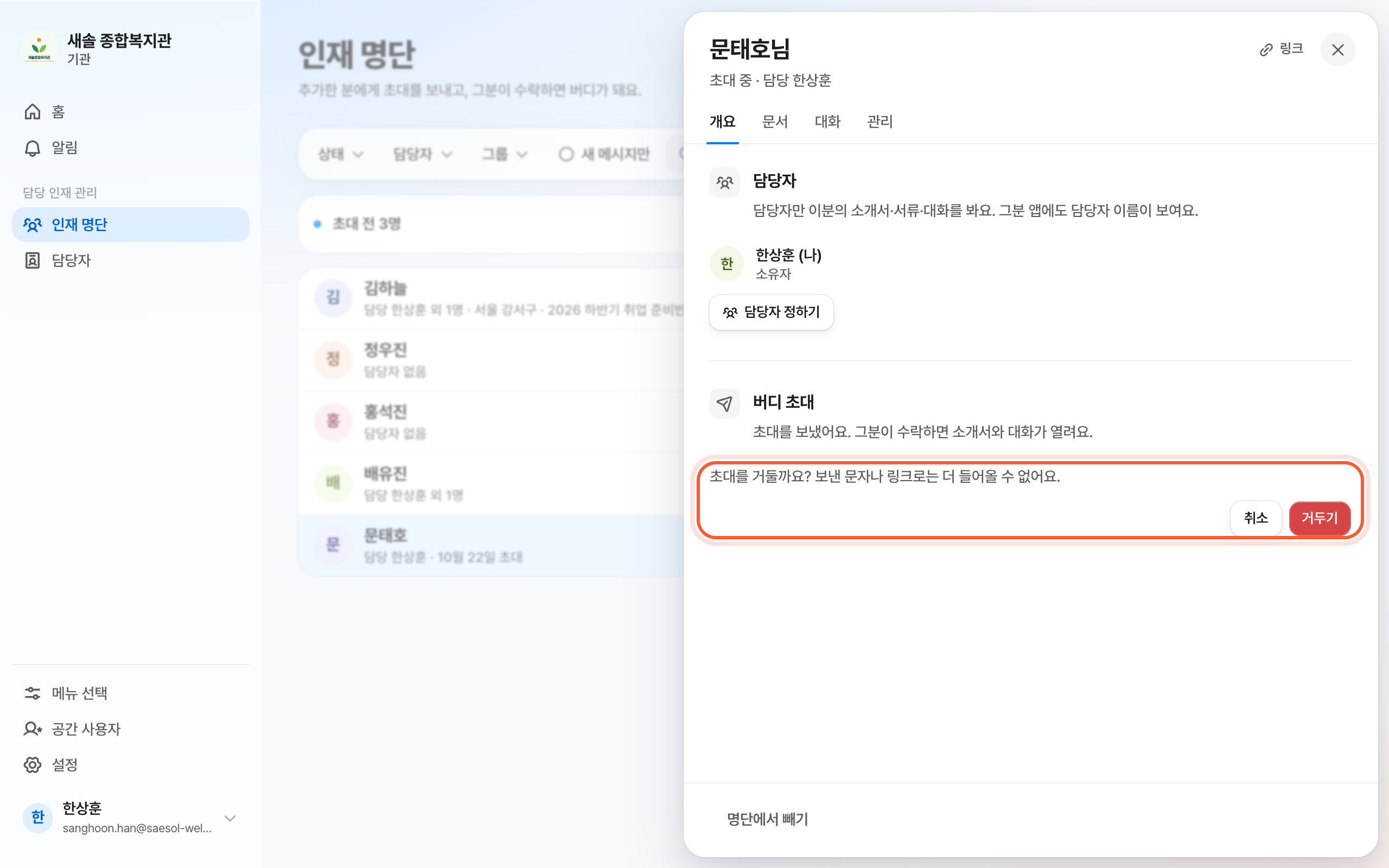This screenshot has width=1389, height=868.
Task: Click 홍석진's 홍 avatar circle
Action: pos(333,422)
